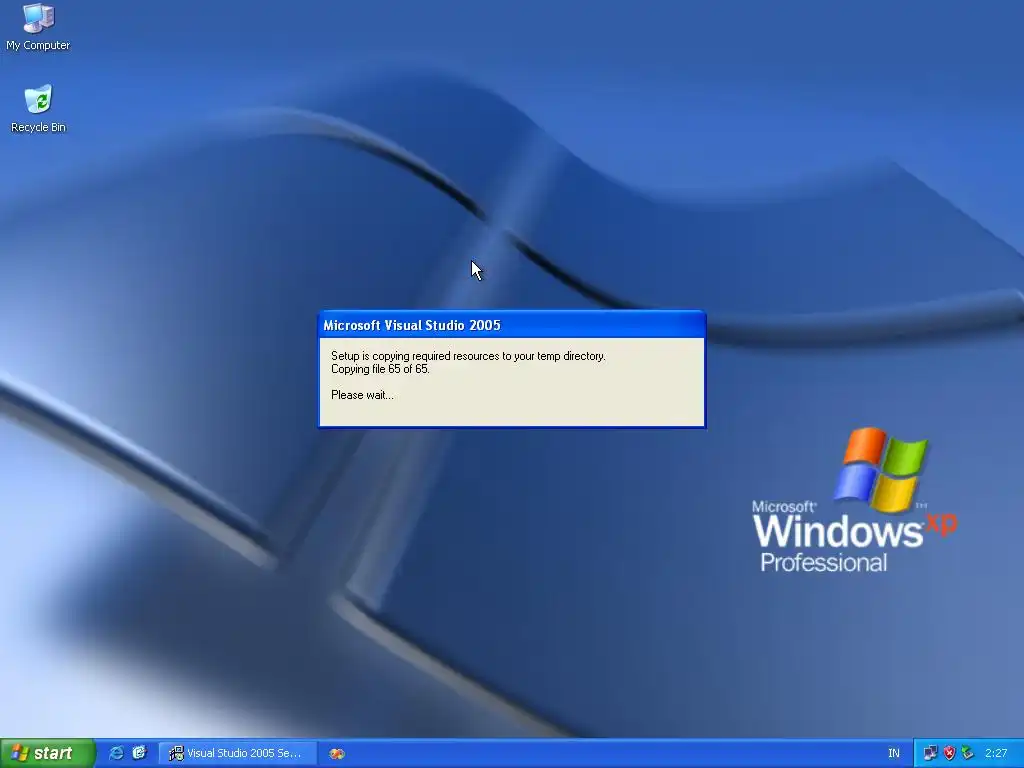Screen dimensions: 1024x768
Task: Launch Internet Explorer from Quick Launch
Action: (x=116, y=753)
